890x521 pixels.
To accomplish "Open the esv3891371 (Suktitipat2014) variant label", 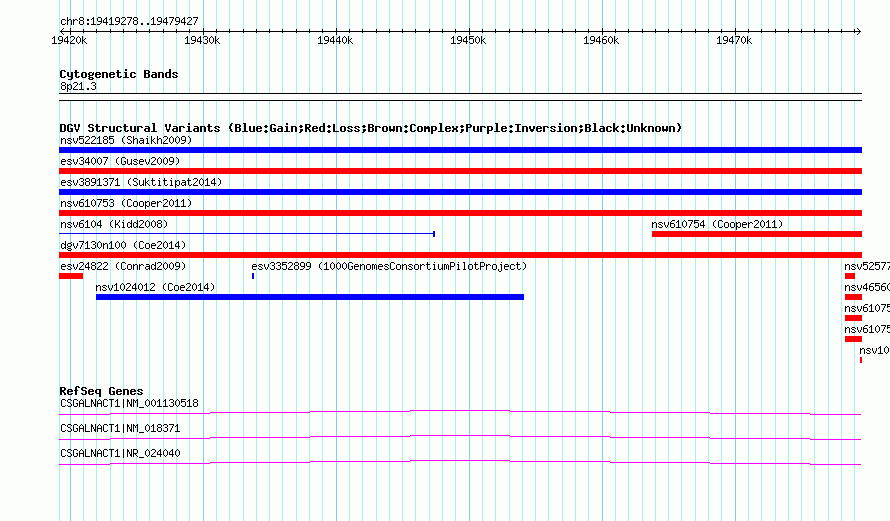I will tap(141, 182).
